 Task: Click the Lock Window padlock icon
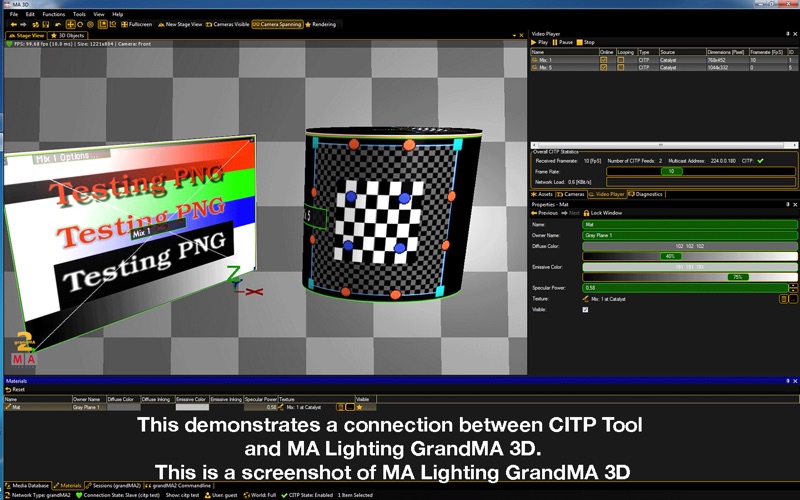pos(586,213)
